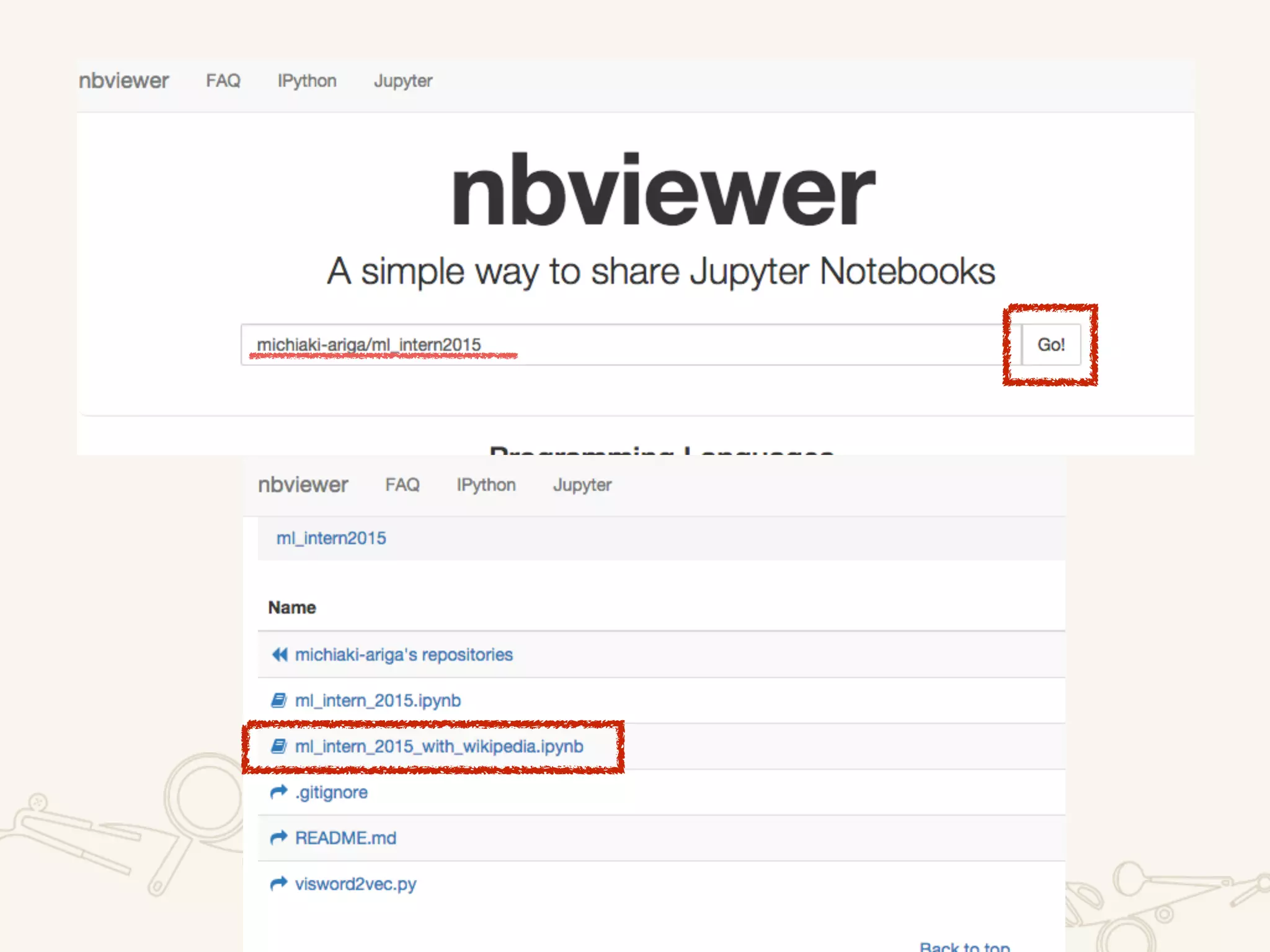Click the Go! button
Image resolution: width=1270 pixels, height=952 pixels.
[1050, 345]
